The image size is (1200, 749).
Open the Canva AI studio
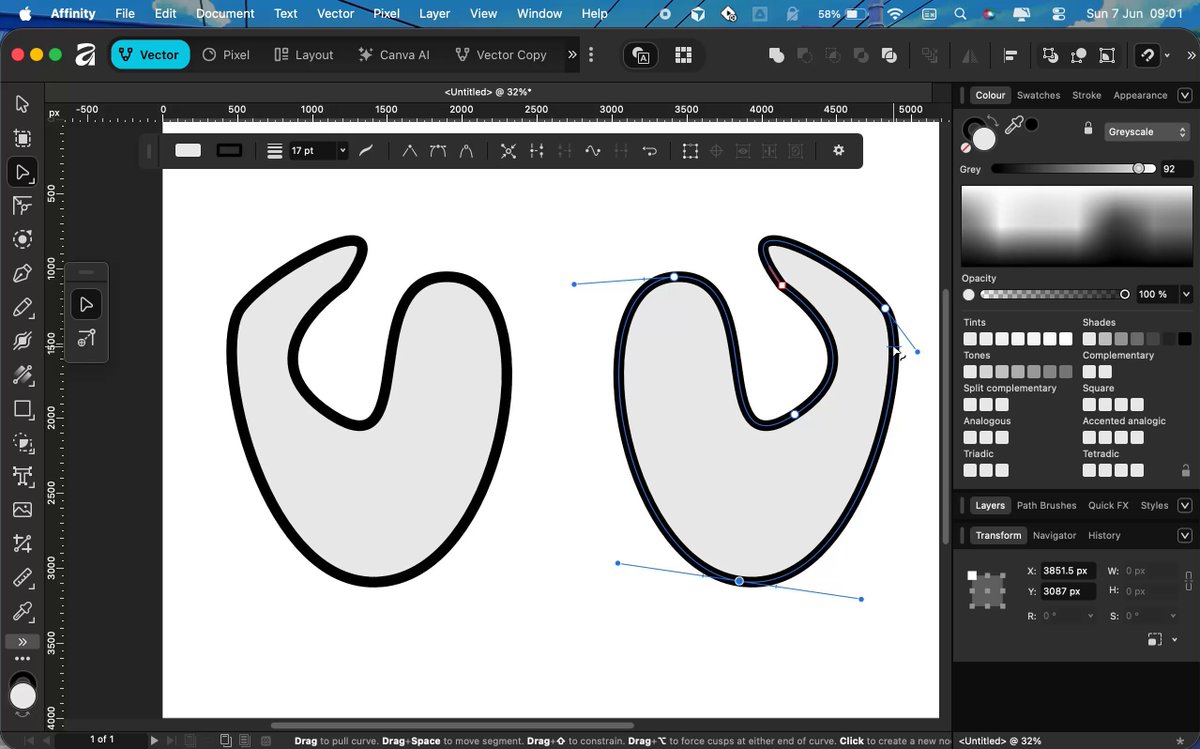tap(394, 55)
